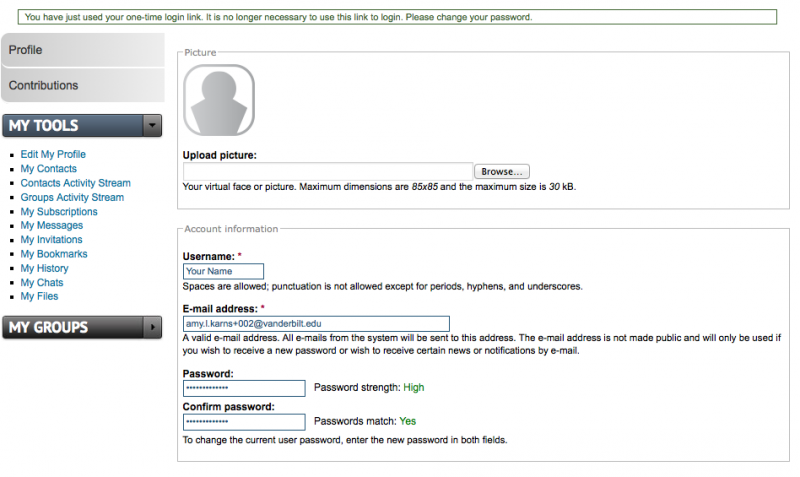The image size is (800, 477).
Task: Open My Chats link
Action: 42,283
